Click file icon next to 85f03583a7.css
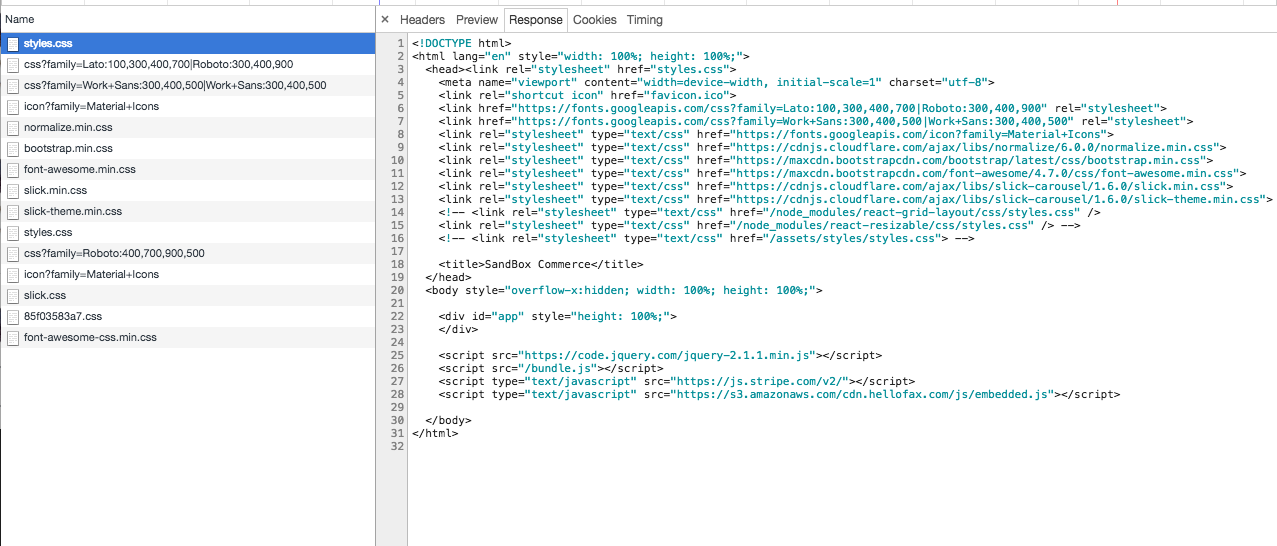 coord(13,317)
